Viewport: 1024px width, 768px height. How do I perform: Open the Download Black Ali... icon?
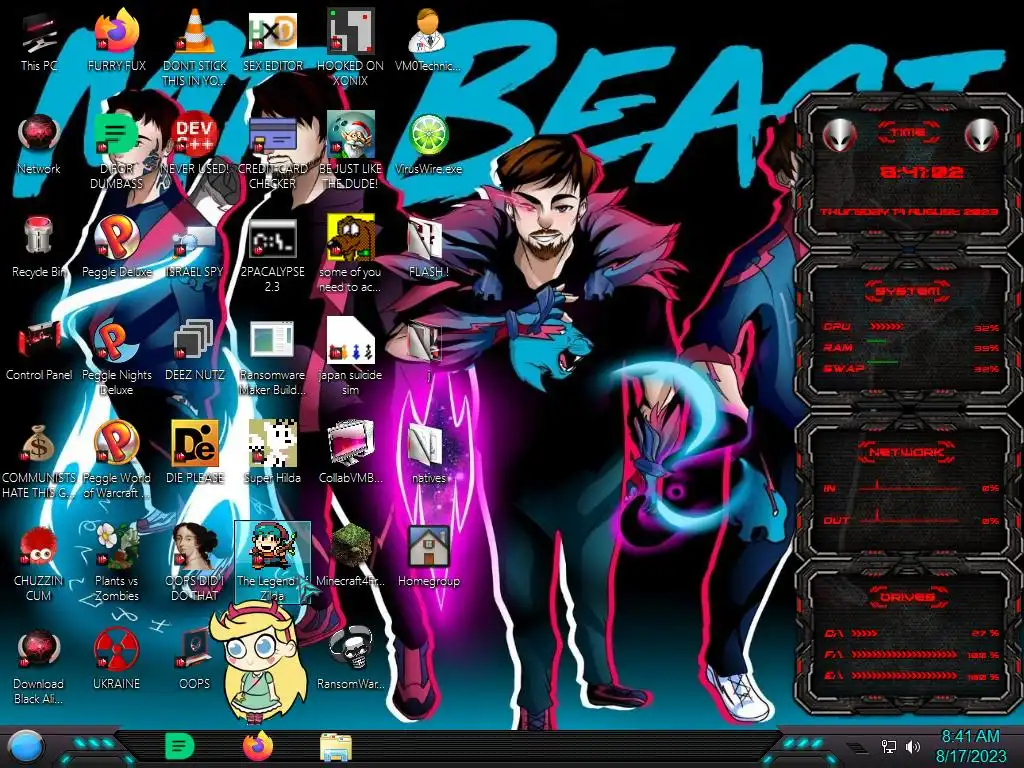[39, 649]
